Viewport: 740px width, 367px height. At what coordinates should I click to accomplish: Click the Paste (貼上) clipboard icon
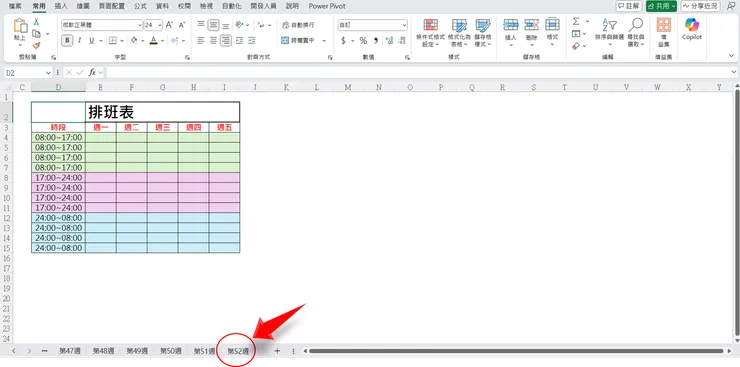tap(20, 25)
